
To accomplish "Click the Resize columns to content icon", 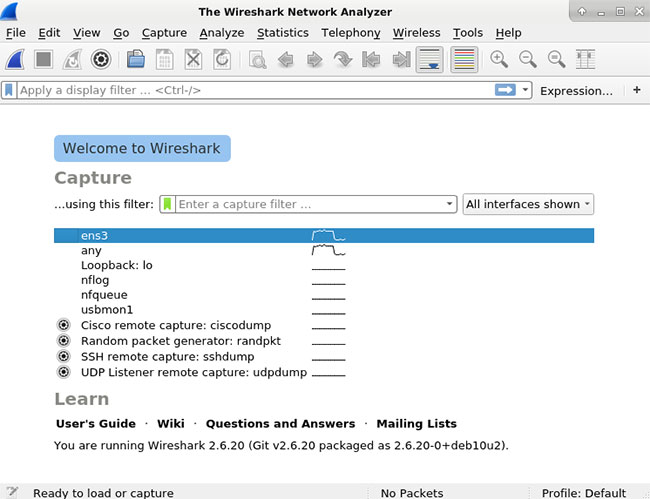I will [585, 60].
